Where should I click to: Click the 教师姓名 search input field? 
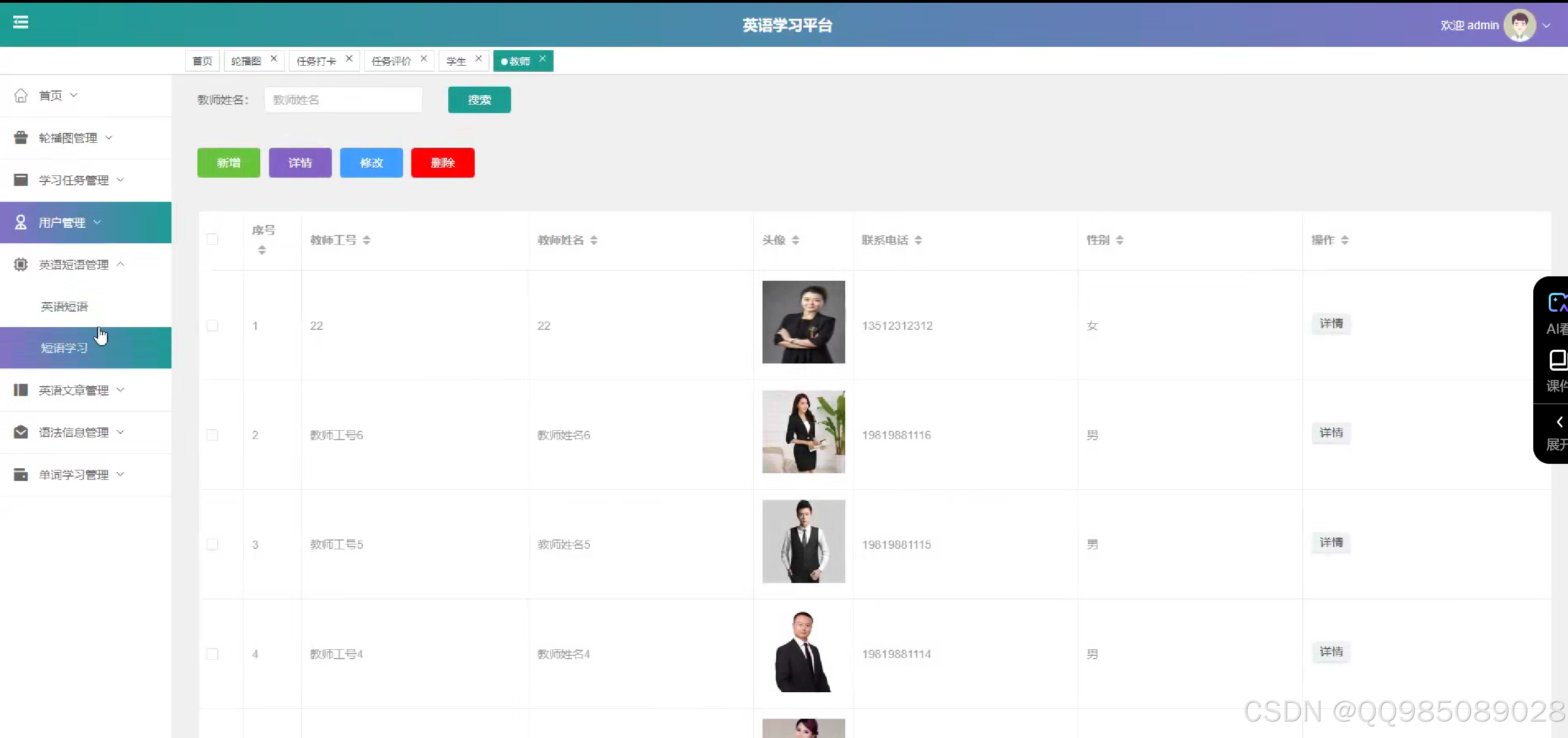click(x=343, y=99)
